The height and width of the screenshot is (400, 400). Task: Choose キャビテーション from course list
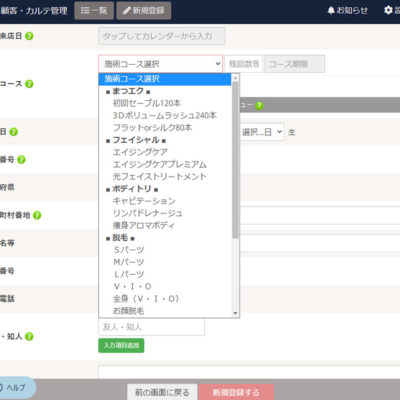(x=144, y=201)
